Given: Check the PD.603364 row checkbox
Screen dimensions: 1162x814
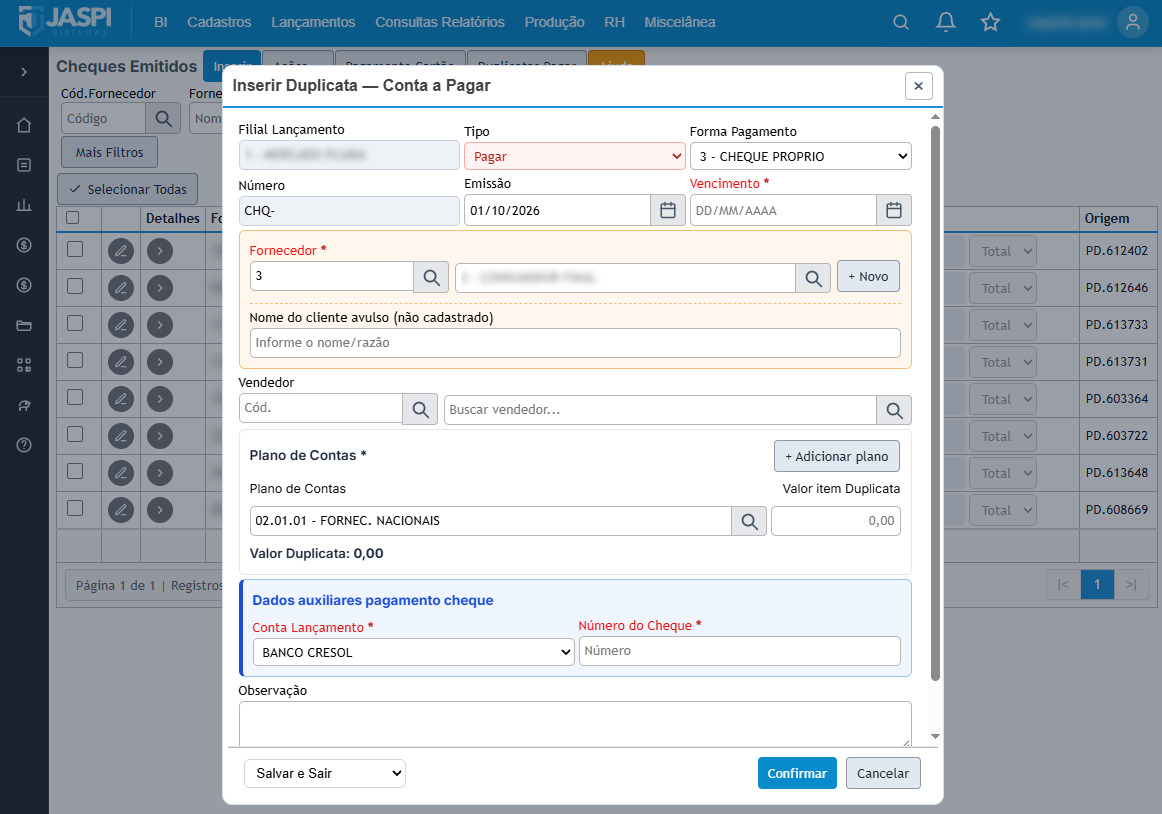Looking at the screenshot, I should pyautogui.click(x=75, y=397).
